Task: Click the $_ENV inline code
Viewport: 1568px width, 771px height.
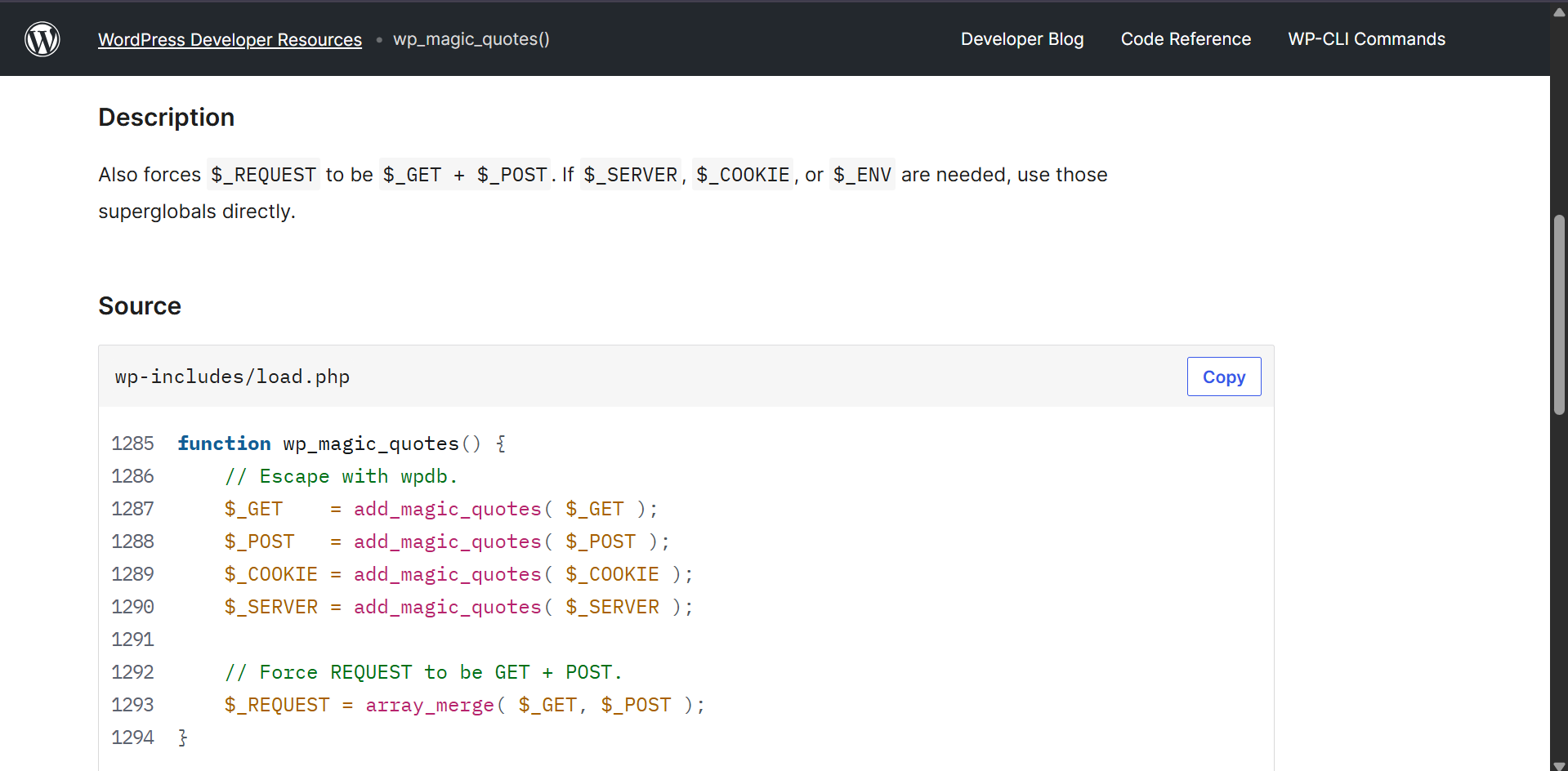Action: tap(862, 175)
